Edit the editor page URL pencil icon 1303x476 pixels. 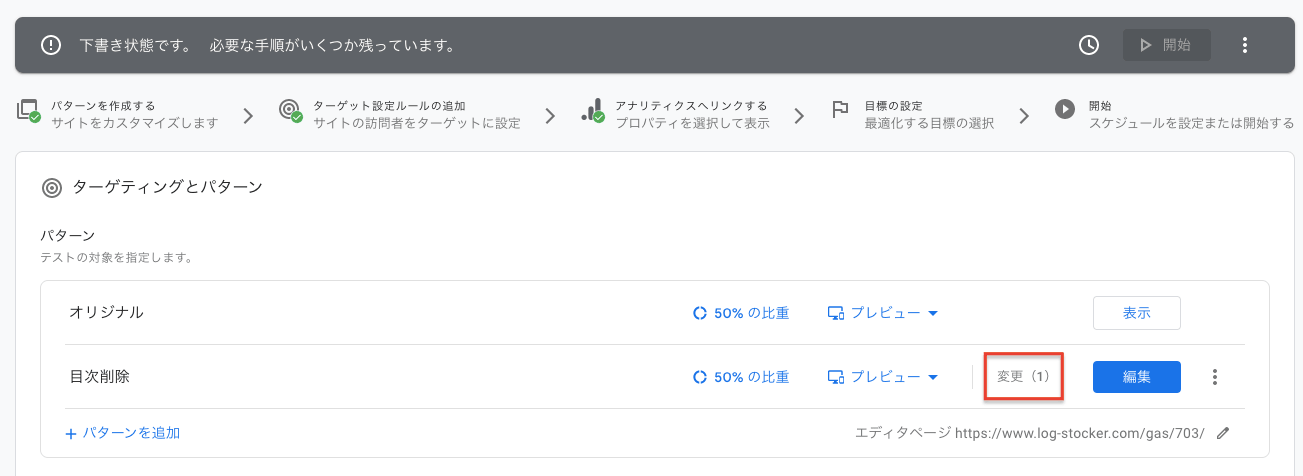point(1223,433)
